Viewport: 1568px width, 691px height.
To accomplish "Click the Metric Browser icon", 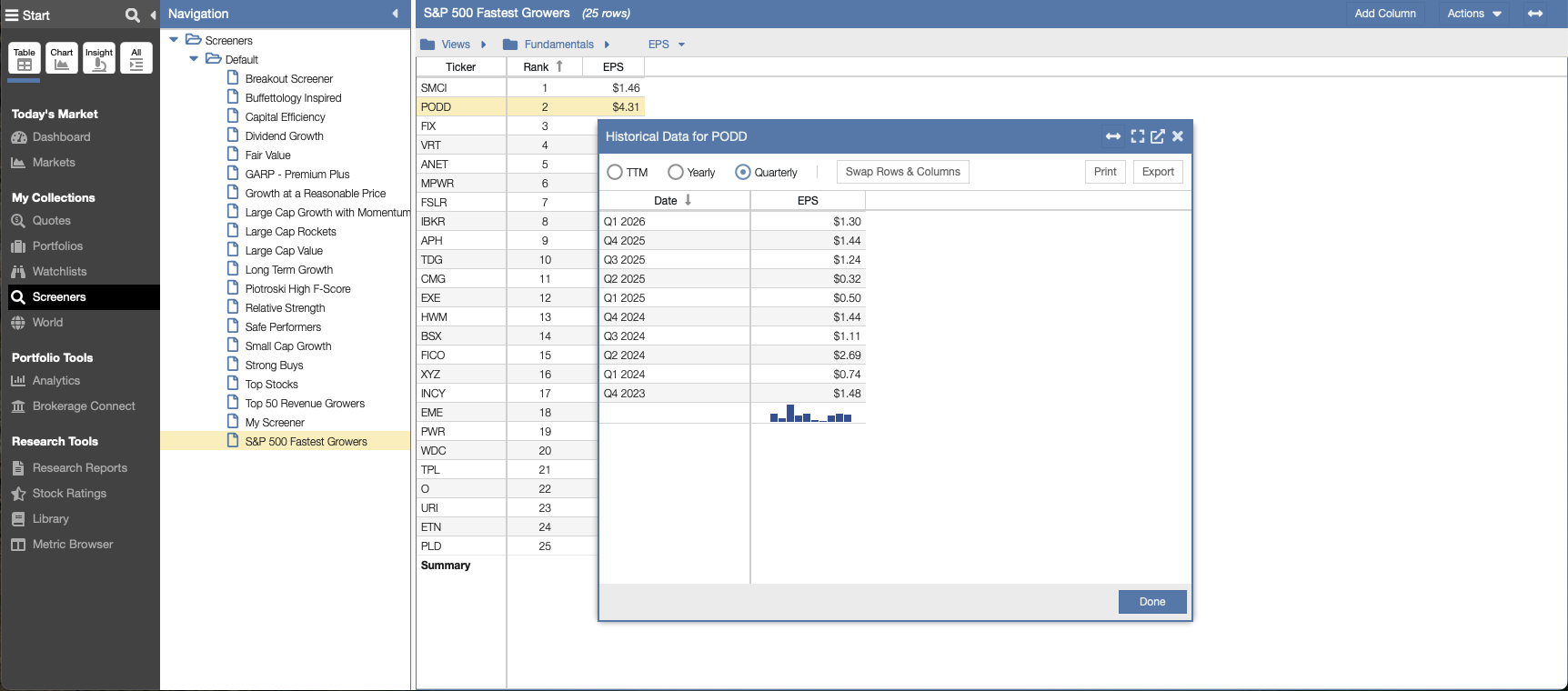I will tap(18, 545).
